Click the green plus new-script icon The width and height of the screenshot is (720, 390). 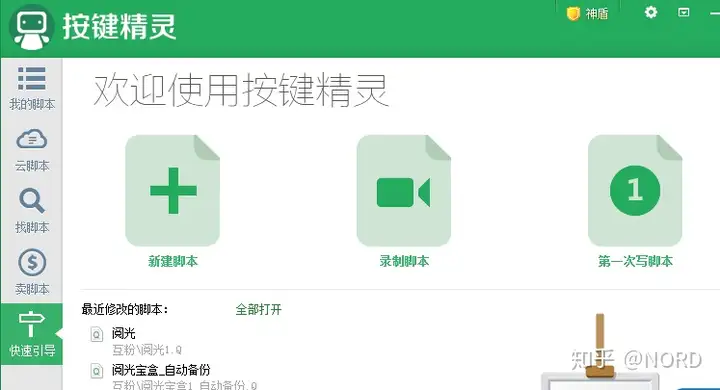(173, 191)
